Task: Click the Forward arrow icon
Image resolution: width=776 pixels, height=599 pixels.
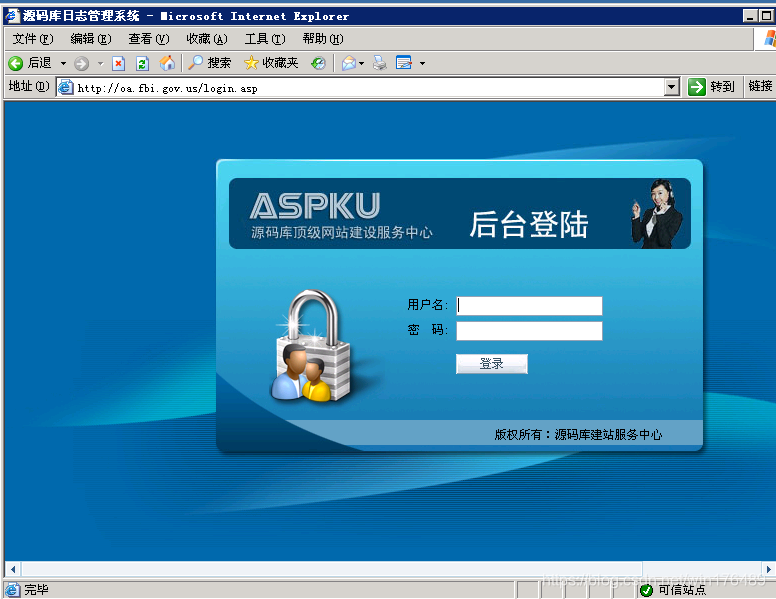Action: [x=82, y=63]
